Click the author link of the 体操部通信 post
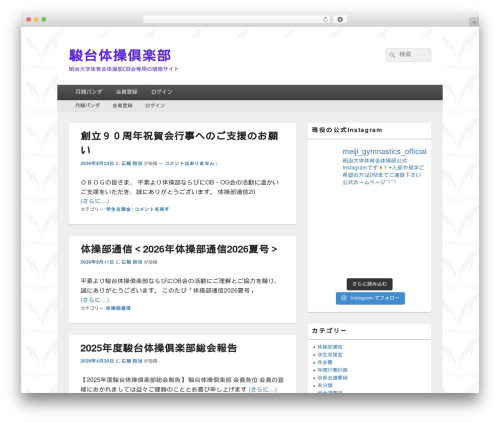The width and height of the screenshot is (500, 423). (x=132, y=262)
